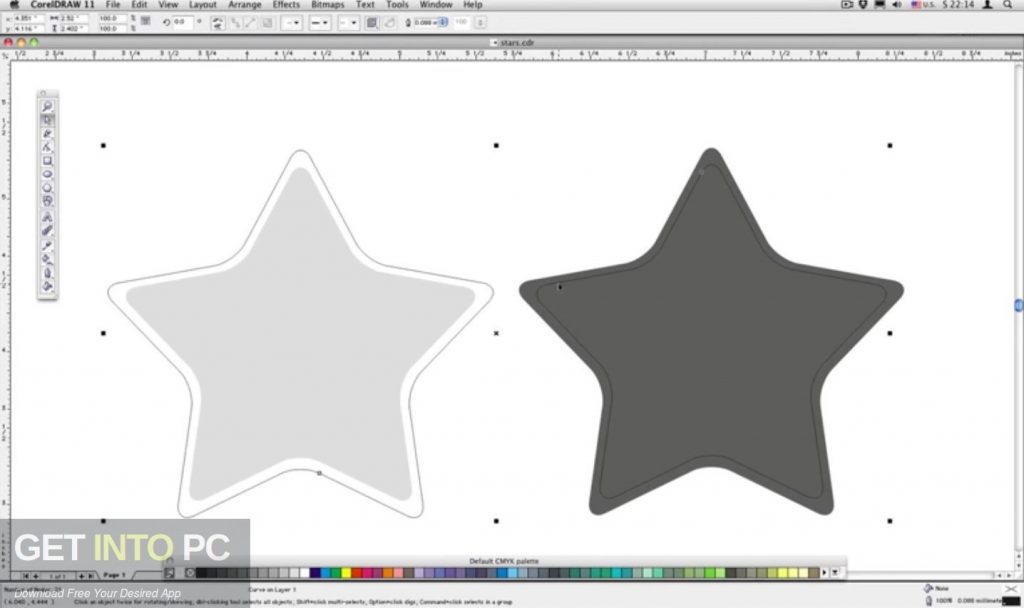Pick the white swatch in CMYK palette

(304, 573)
